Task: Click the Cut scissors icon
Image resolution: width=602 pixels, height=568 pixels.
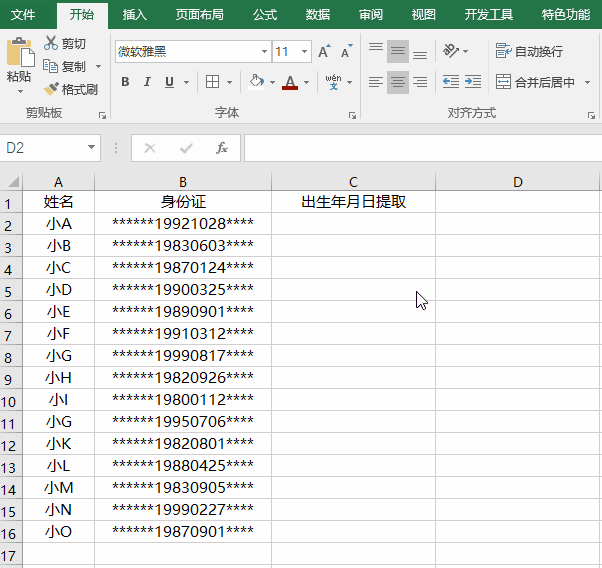Action: (x=50, y=43)
